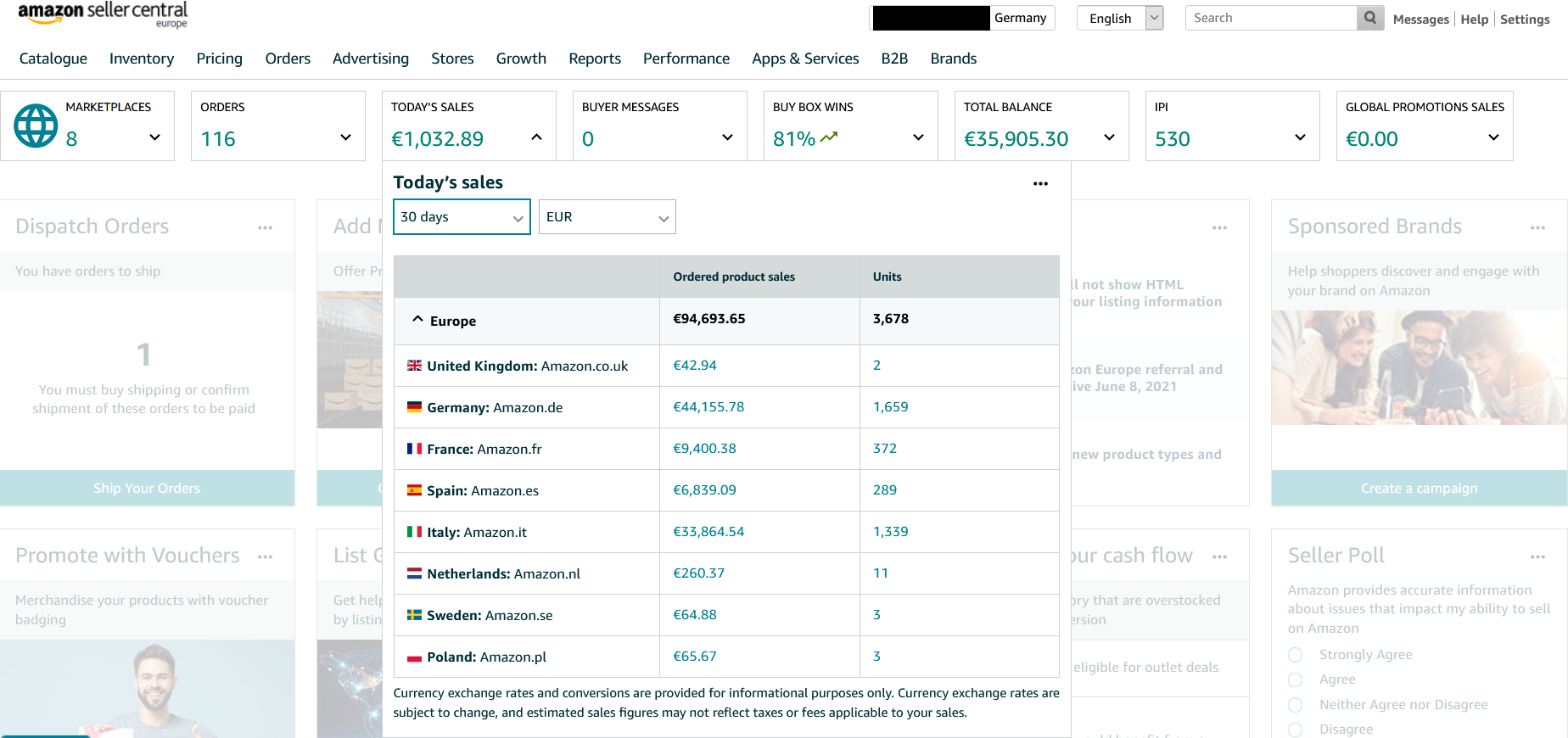This screenshot has width=1568, height=738.
Task: Click the Buy Box Wins trend arrow
Action: coord(829,137)
